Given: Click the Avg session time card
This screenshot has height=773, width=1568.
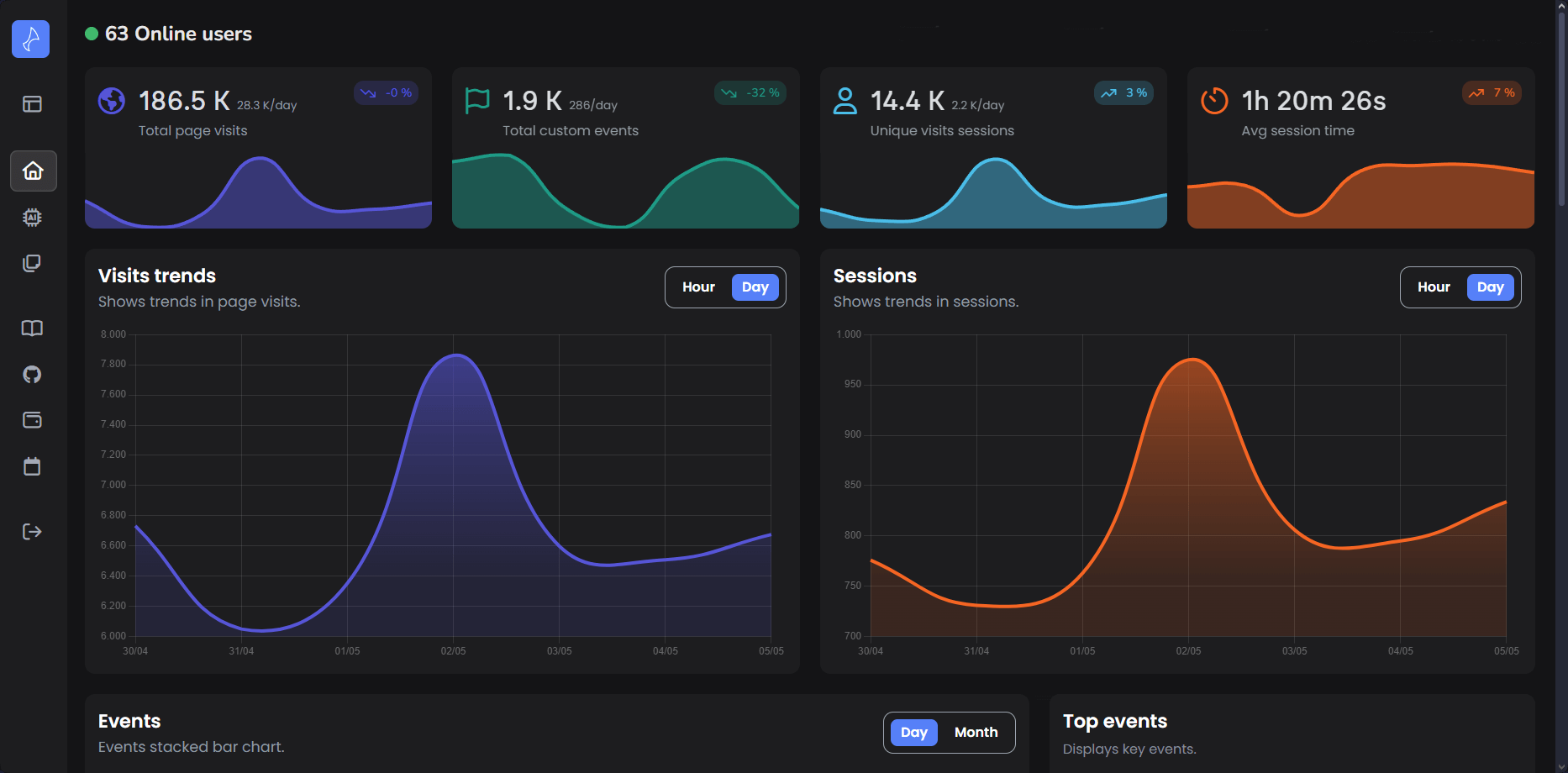Looking at the screenshot, I should point(1360,148).
